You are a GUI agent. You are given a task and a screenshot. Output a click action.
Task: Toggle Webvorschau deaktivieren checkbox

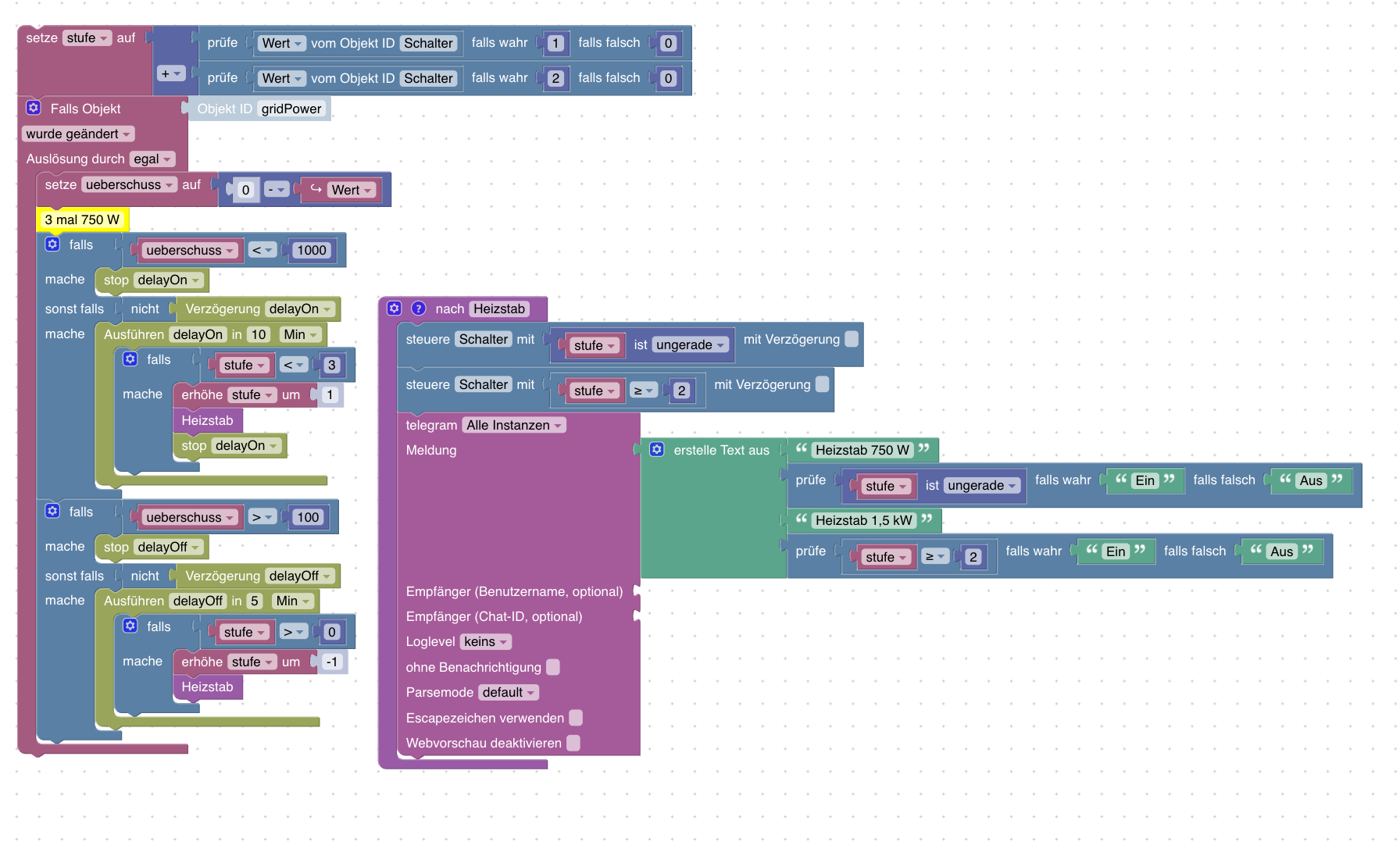click(573, 743)
